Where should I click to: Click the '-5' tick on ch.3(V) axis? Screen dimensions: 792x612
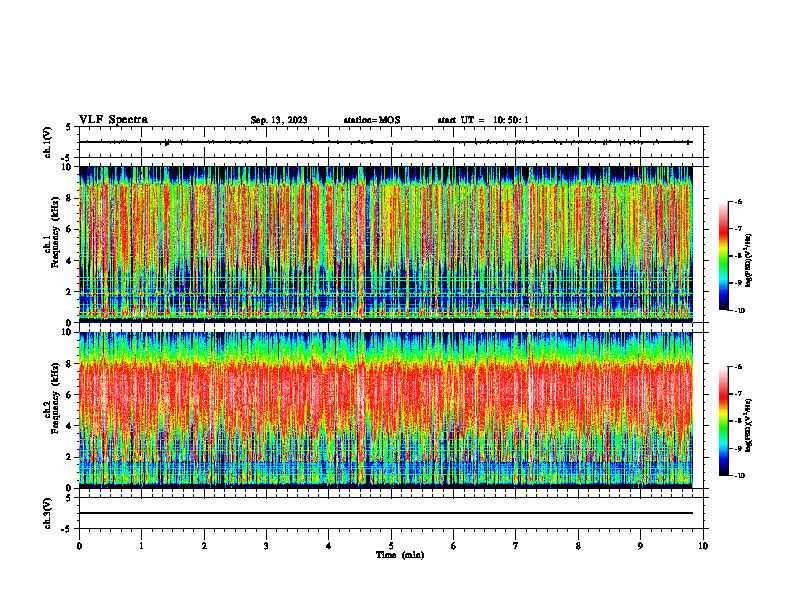(68, 529)
